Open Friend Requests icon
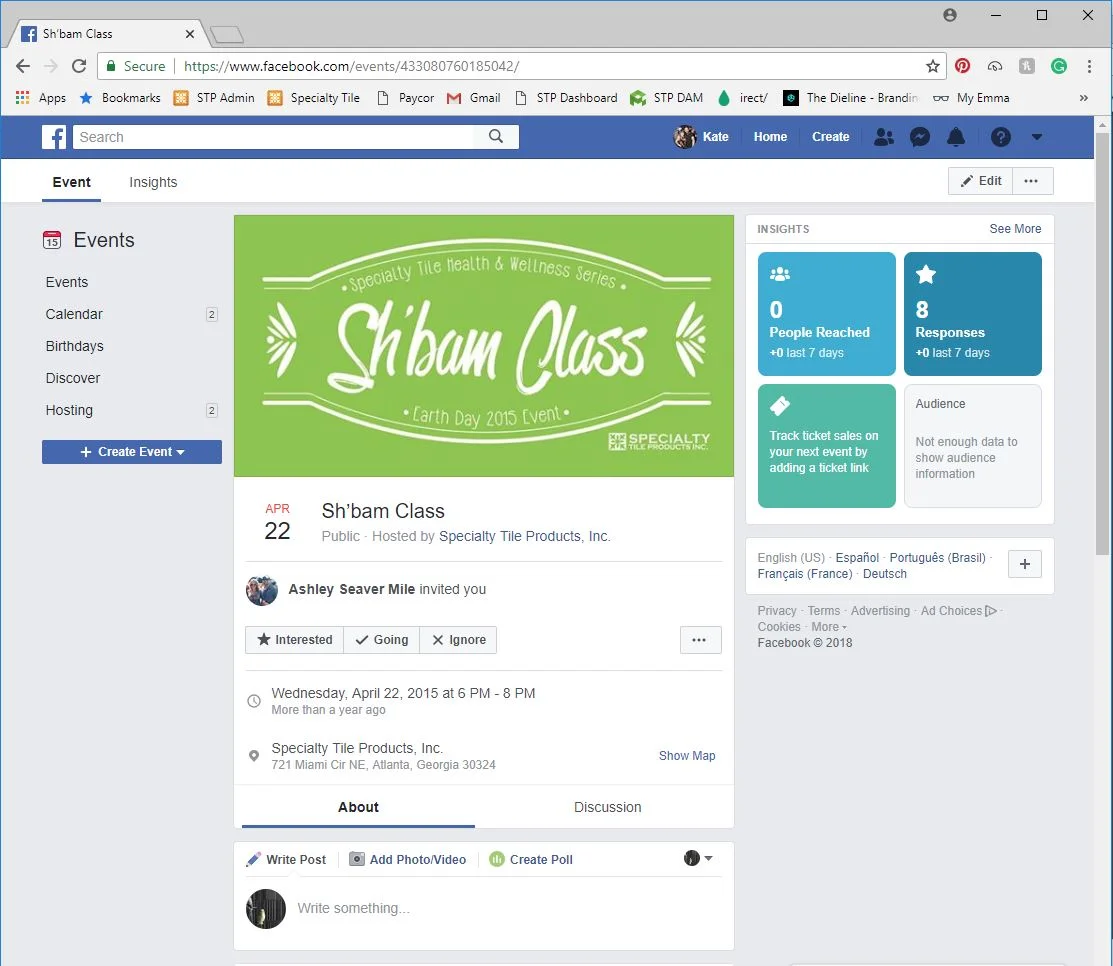Viewport: 1113px width, 966px height. pos(884,137)
